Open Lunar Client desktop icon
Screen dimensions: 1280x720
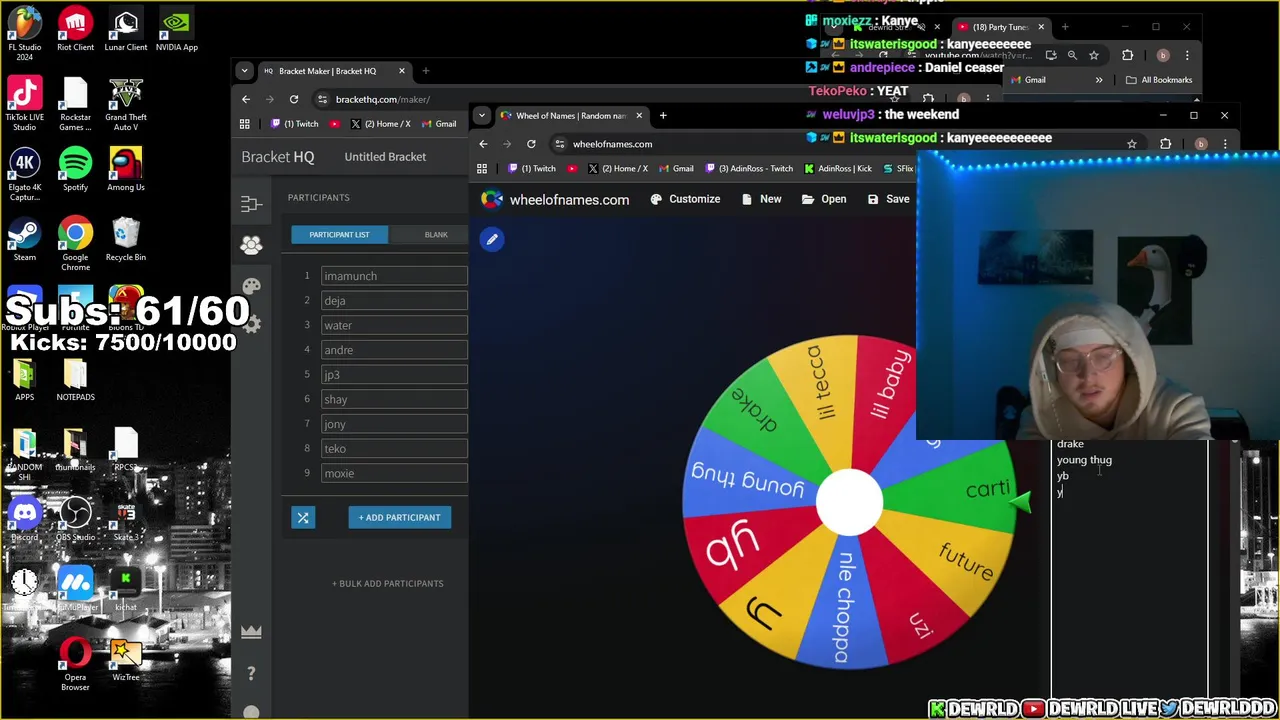pyautogui.click(x=125, y=30)
